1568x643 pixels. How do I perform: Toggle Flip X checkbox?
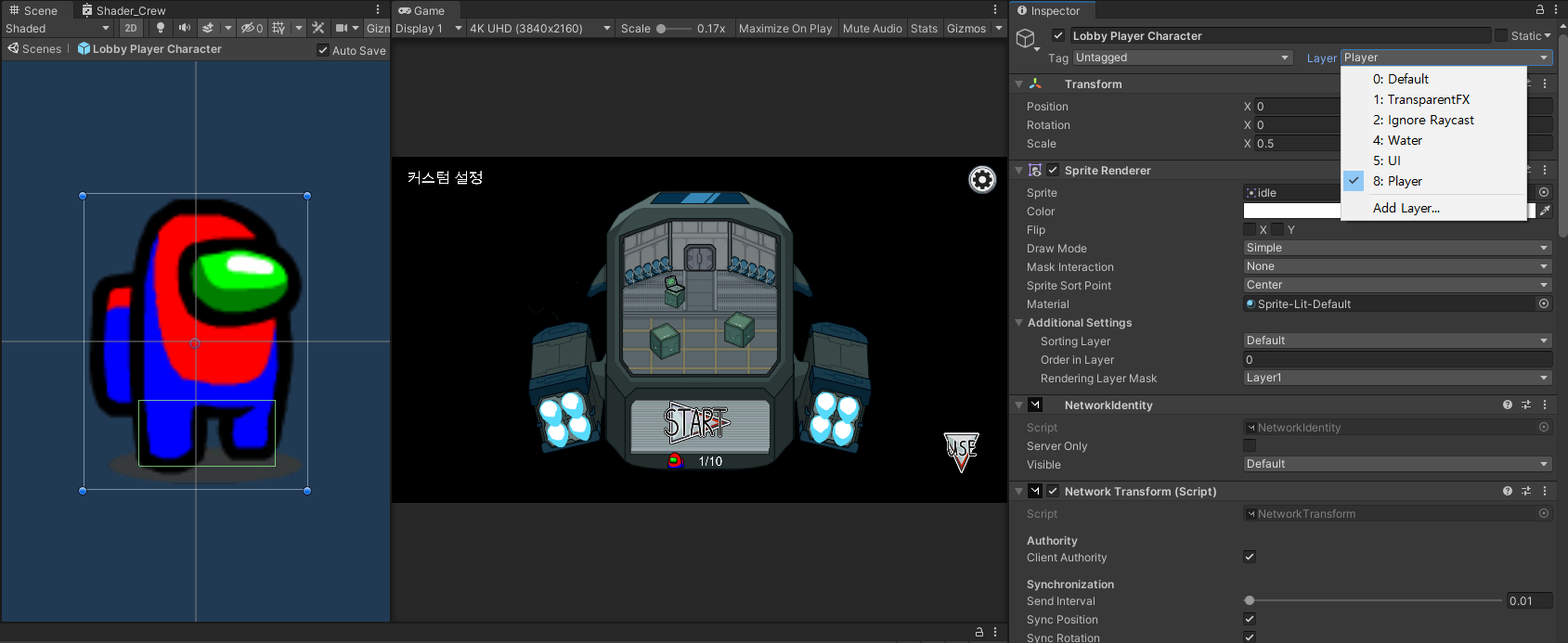point(1250,229)
